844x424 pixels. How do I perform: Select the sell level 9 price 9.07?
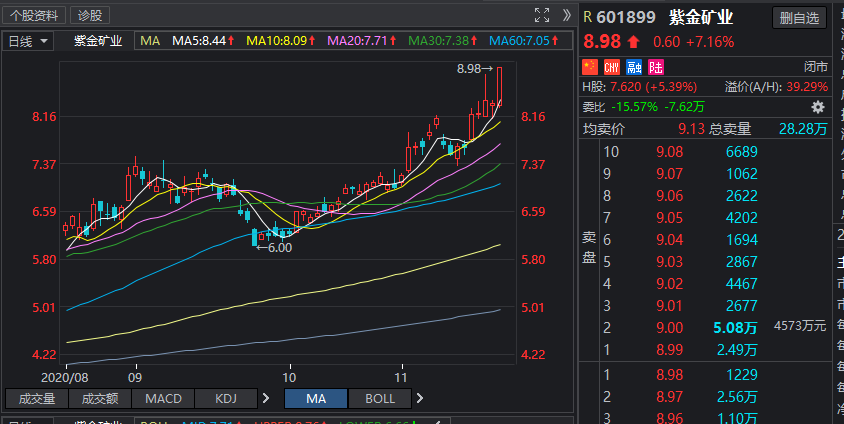(x=670, y=174)
